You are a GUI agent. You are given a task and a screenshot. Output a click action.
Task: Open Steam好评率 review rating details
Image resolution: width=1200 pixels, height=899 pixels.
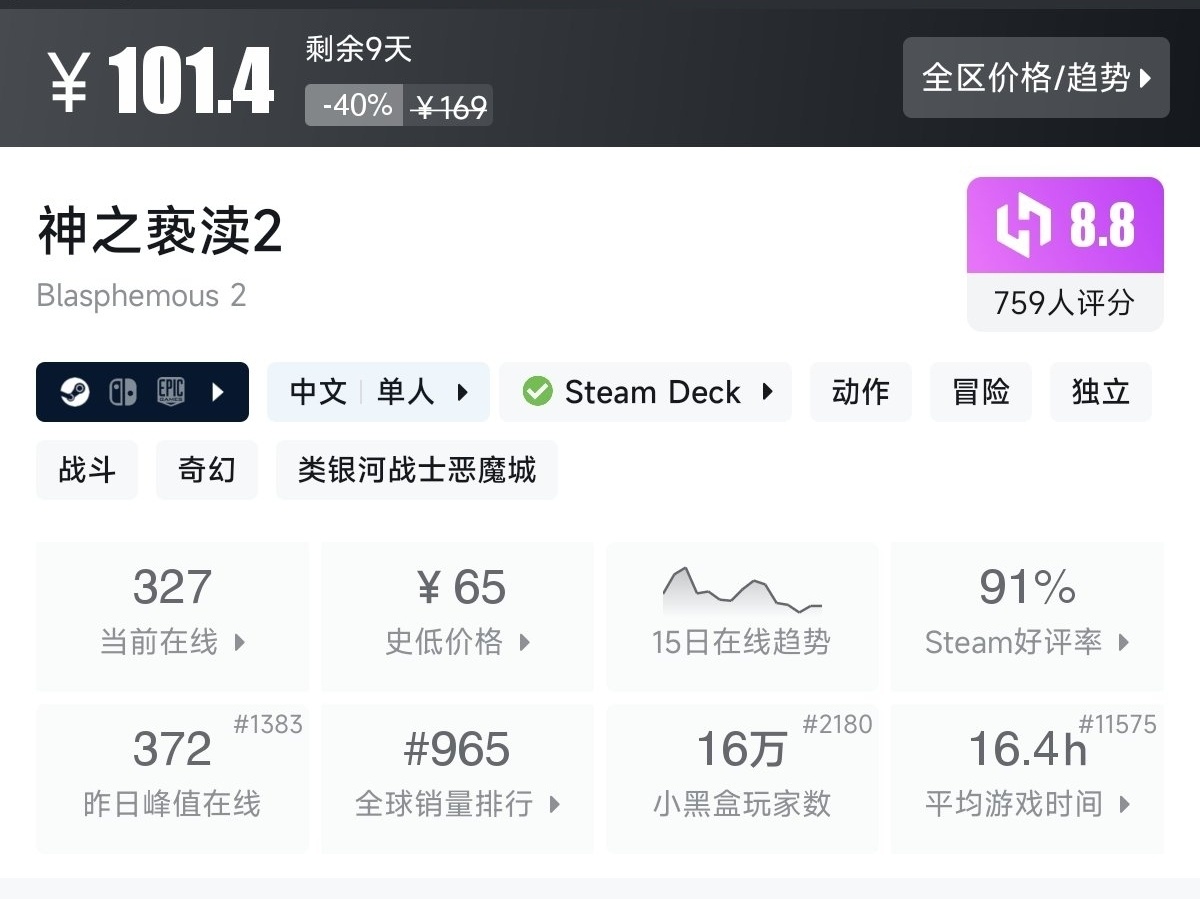tap(1027, 616)
